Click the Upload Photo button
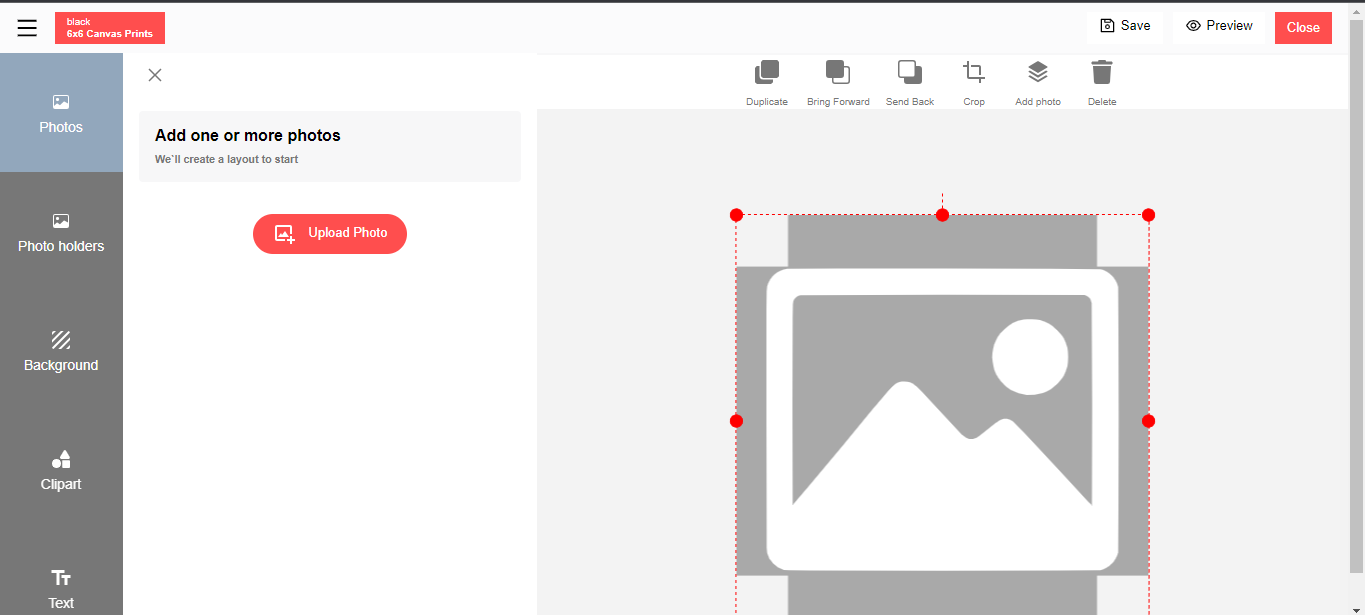The height and width of the screenshot is (615, 1365). pyautogui.click(x=330, y=234)
